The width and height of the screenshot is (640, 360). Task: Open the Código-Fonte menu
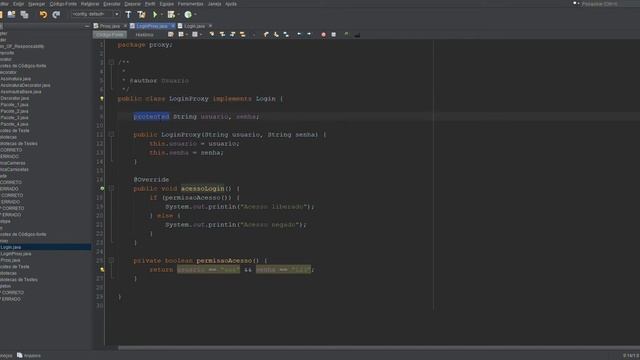[x=63, y=4]
